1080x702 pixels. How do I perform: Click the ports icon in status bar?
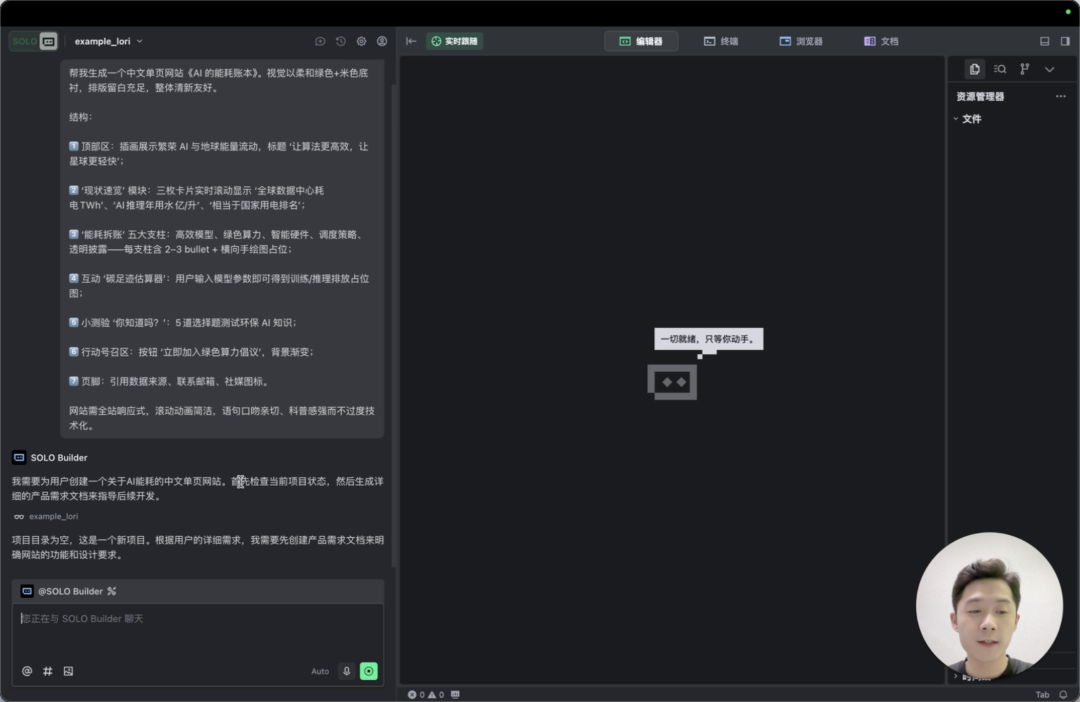455,694
